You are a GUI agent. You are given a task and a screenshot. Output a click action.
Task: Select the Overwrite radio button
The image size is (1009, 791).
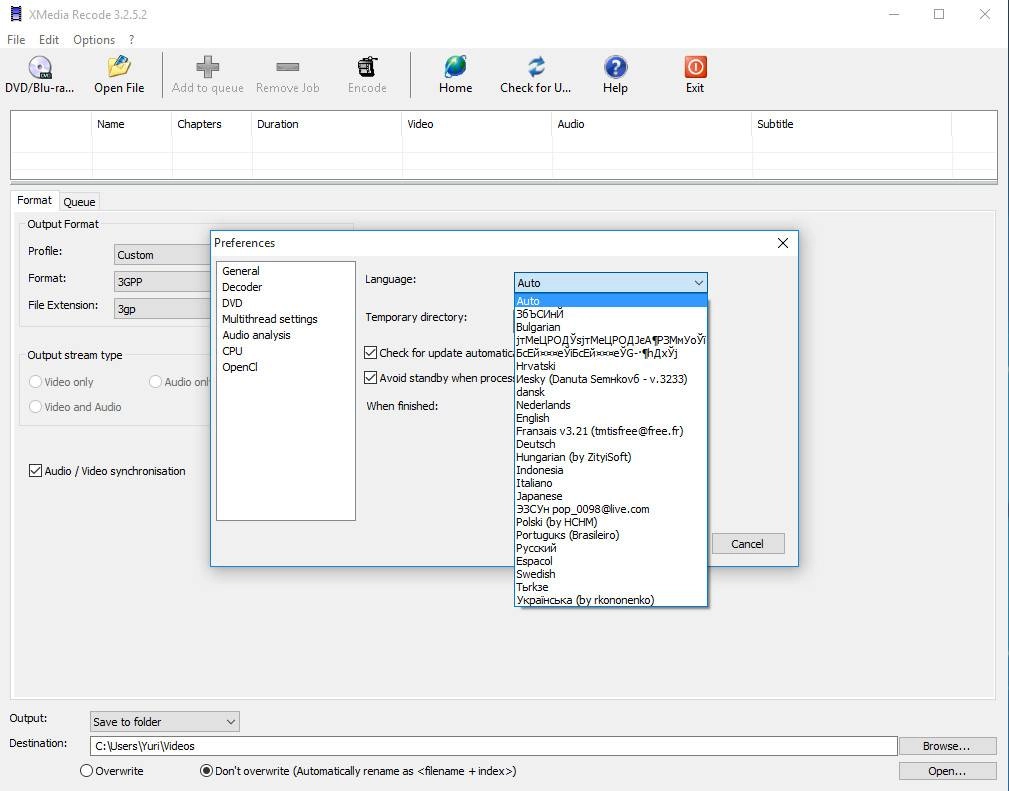pos(87,770)
